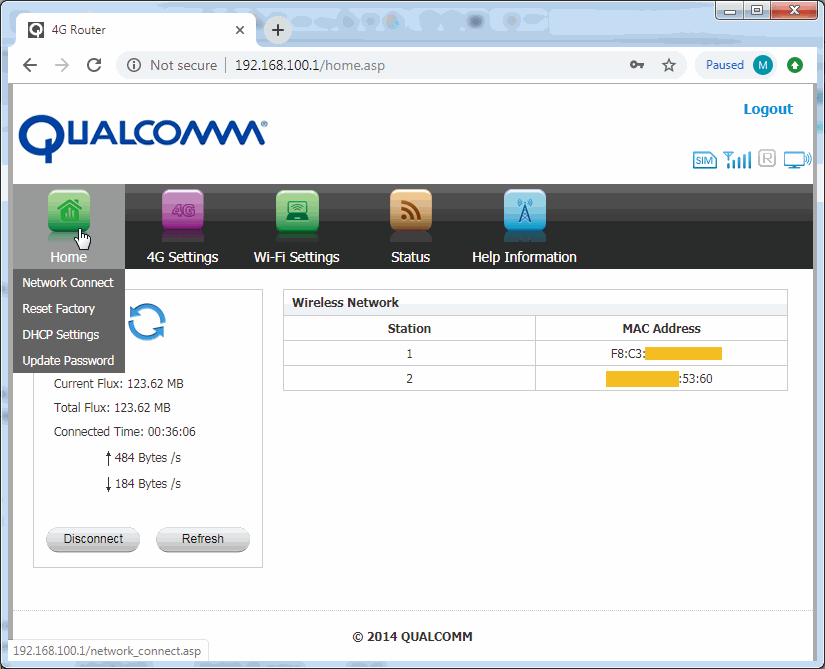Viewport: 825px width, 669px height.
Task: Click MAC address starting with F8:C3
Action: coord(666,353)
